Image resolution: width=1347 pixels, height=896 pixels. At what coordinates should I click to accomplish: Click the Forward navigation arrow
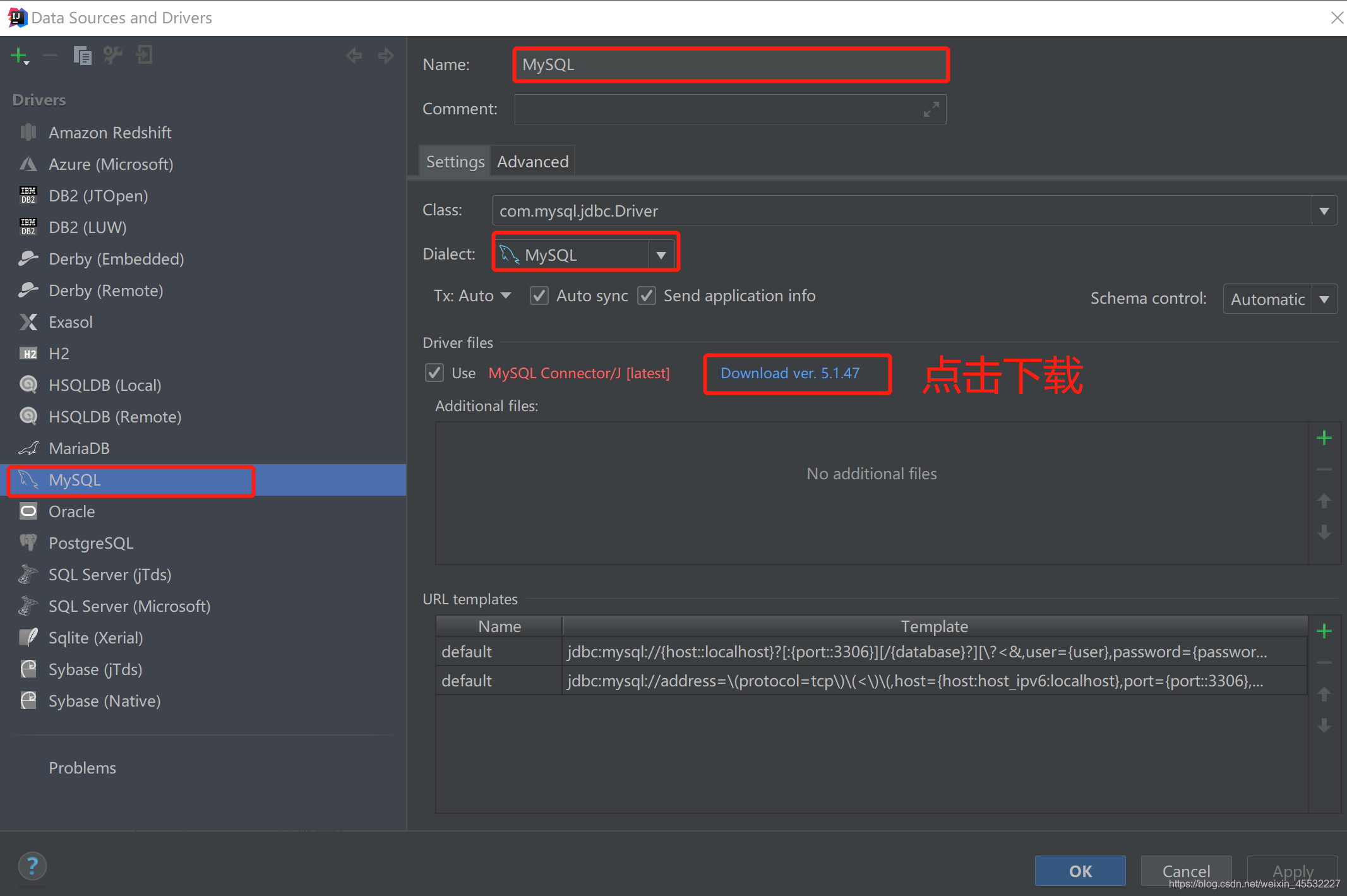point(386,56)
